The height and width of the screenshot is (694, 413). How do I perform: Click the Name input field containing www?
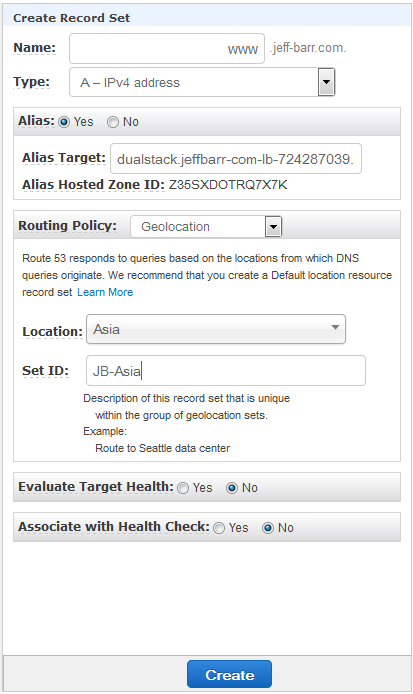tap(167, 48)
